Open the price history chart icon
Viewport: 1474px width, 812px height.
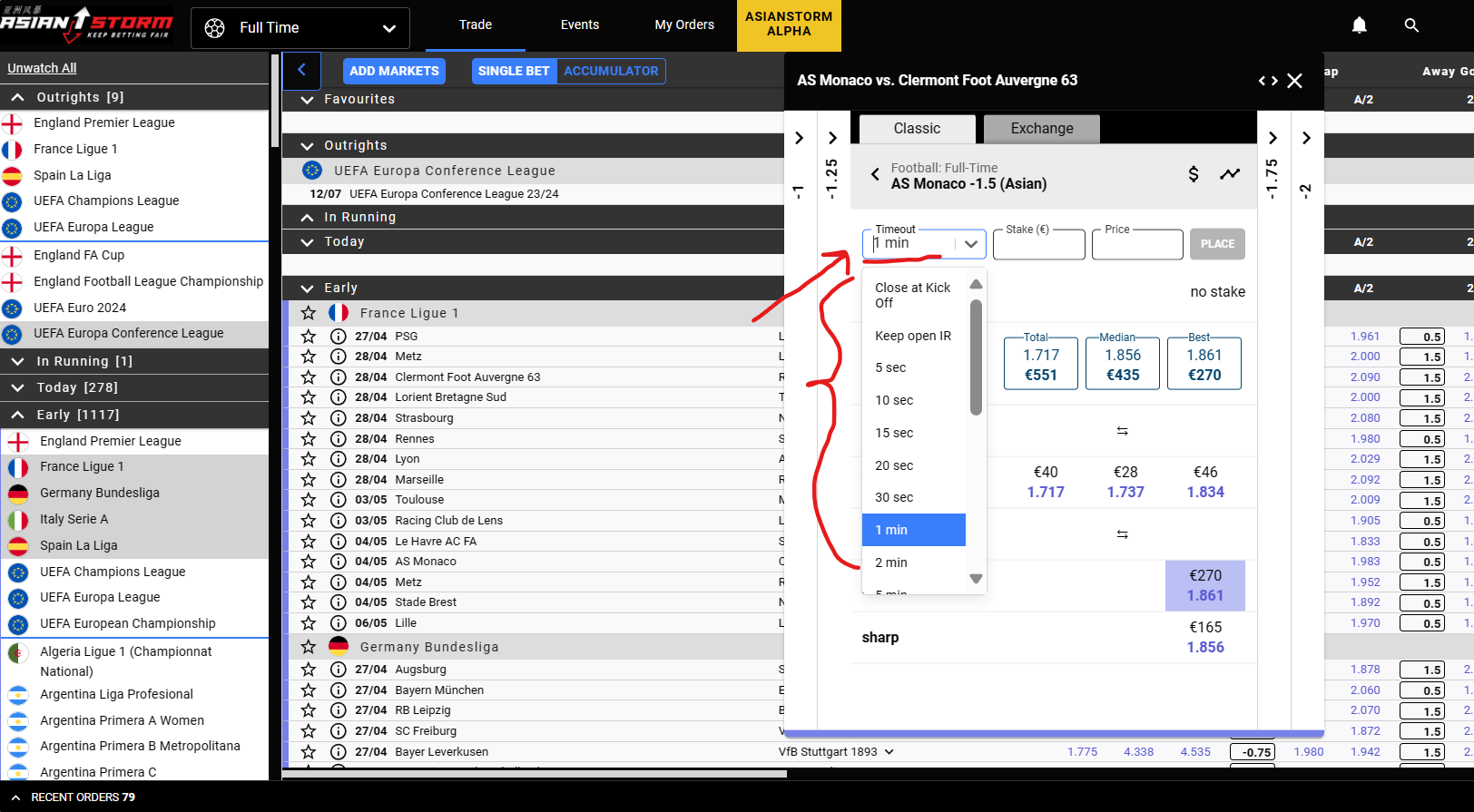(1230, 174)
